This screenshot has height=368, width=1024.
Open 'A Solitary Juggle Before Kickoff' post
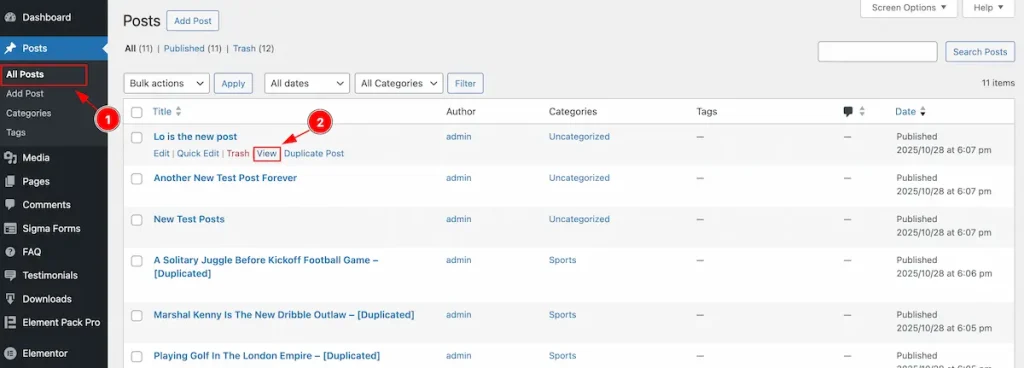point(266,267)
